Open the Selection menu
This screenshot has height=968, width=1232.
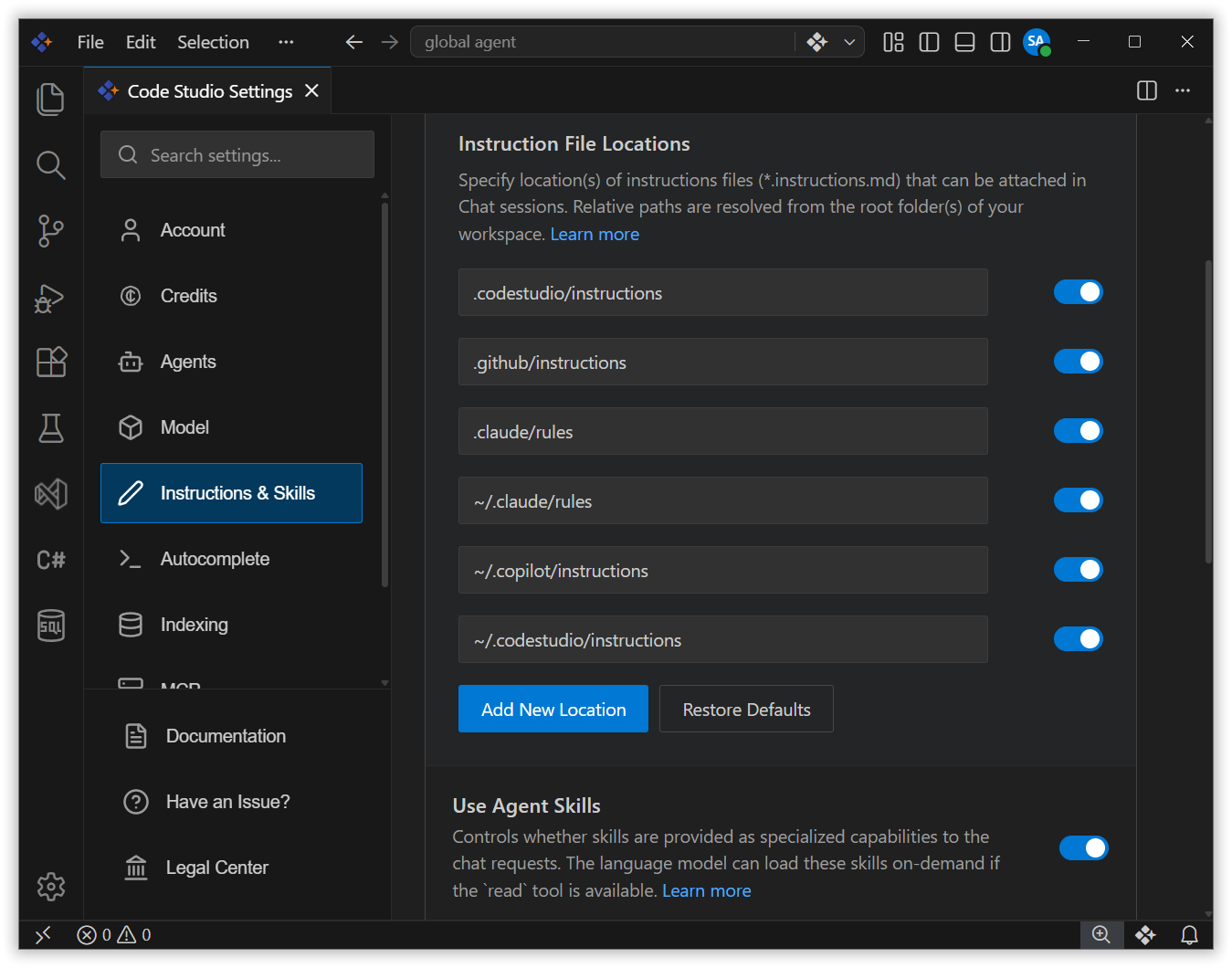point(213,42)
